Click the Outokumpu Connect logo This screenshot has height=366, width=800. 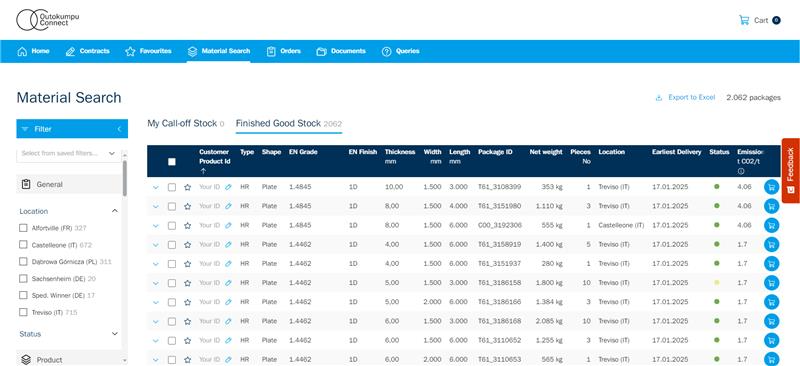(47, 20)
